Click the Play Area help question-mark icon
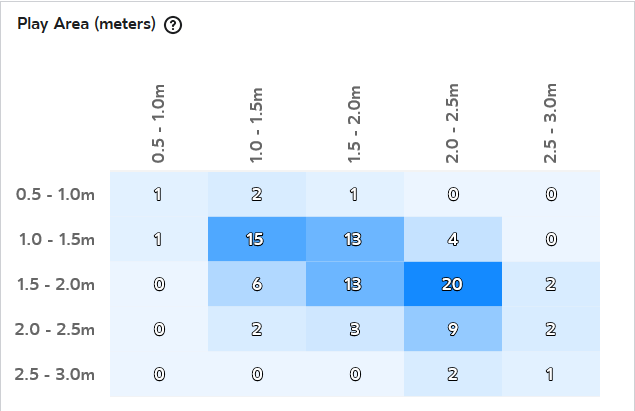Viewport: 635px width, 411px height. point(173,25)
